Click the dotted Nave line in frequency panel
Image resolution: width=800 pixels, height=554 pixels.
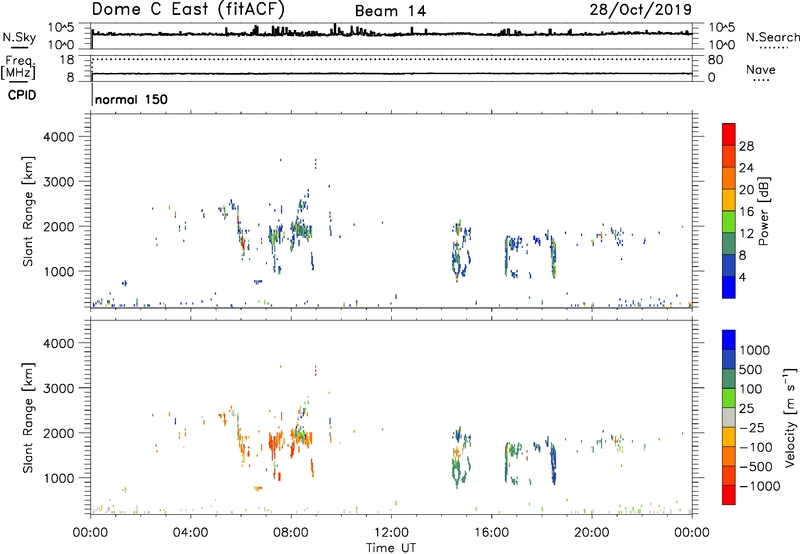[392, 60]
